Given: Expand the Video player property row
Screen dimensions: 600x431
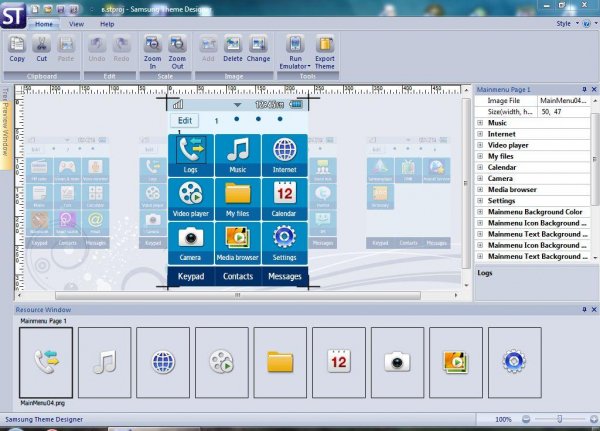Looking at the screenshot, I should point(480,145).
